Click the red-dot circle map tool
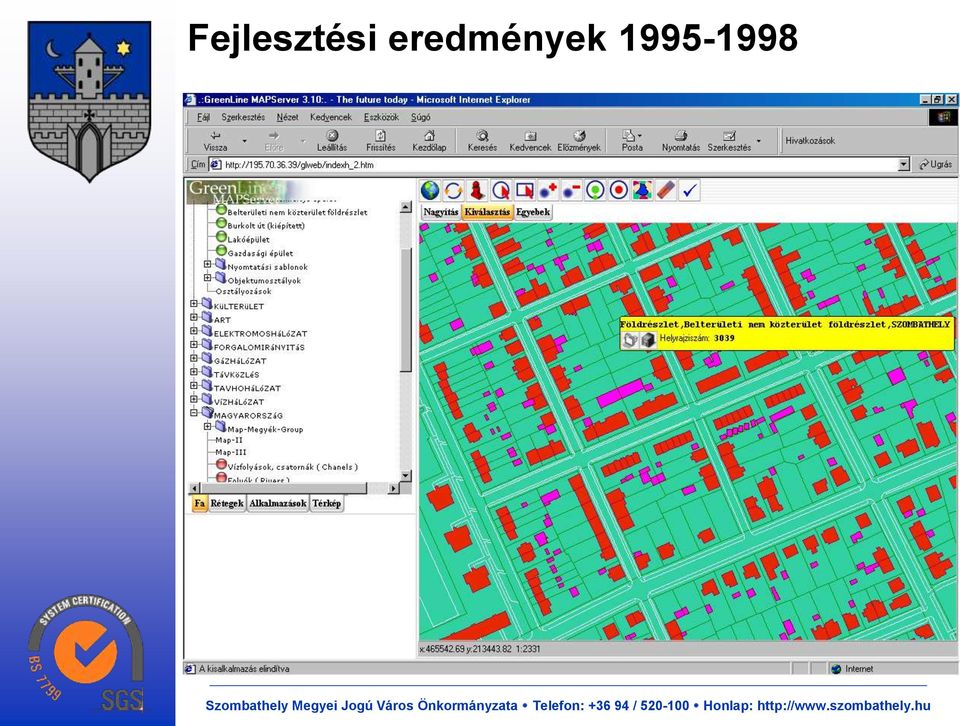Viewport: 960px width, 726px height. (618, 190)
